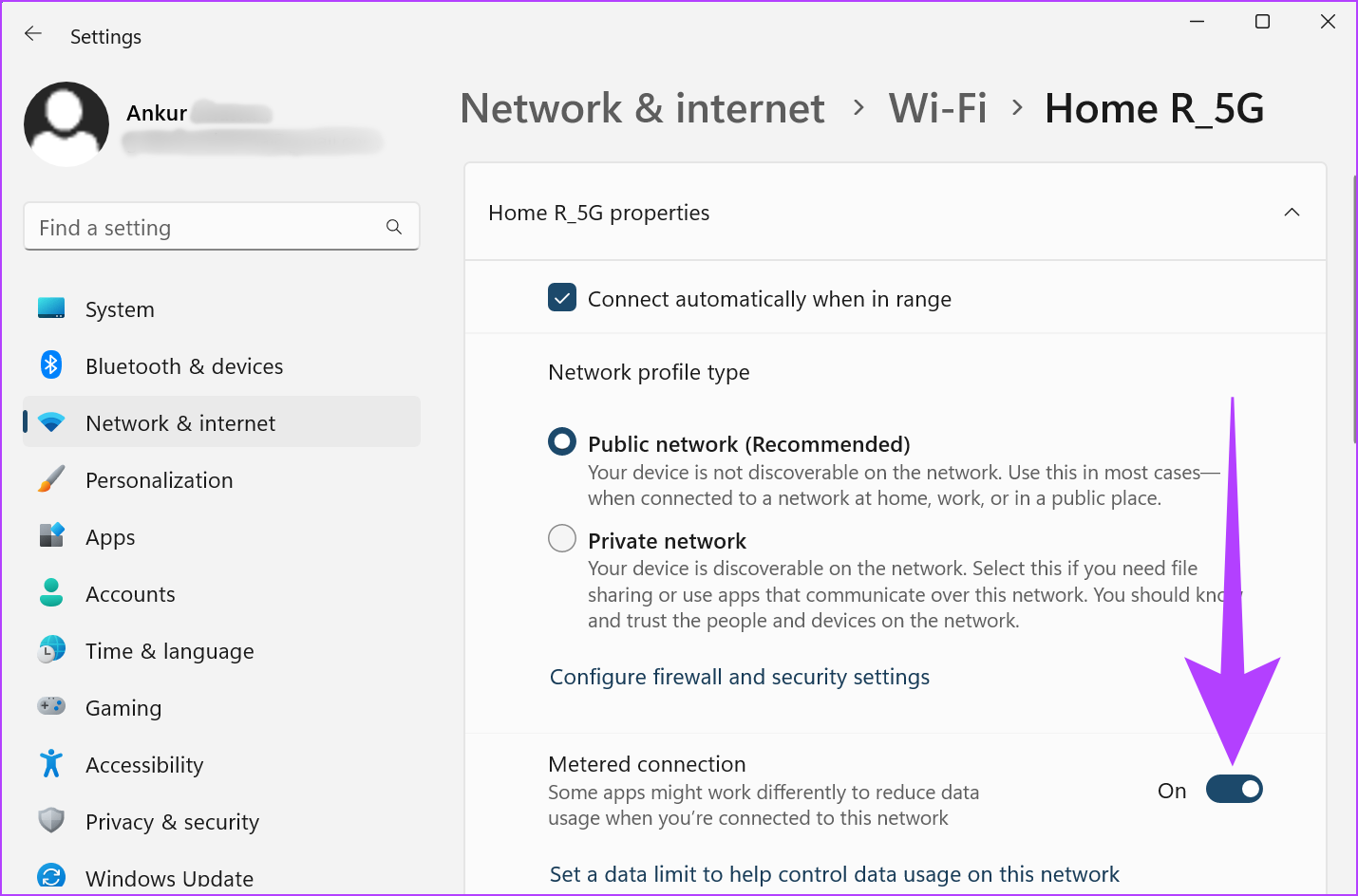Open Network & internet breadcrumb

point(642,108)
